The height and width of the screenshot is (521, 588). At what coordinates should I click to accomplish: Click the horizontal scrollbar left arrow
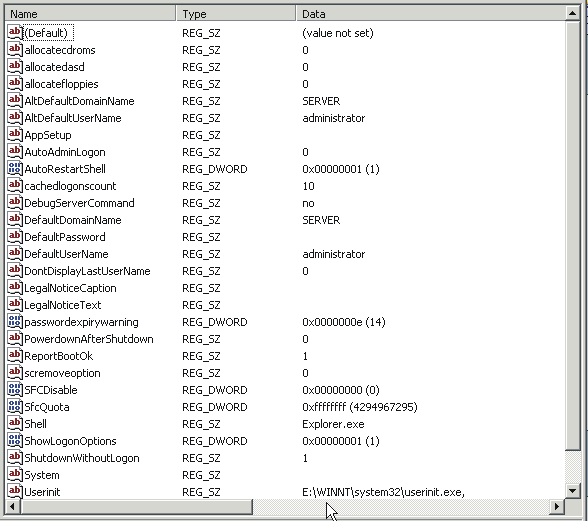tap(12, 507)
